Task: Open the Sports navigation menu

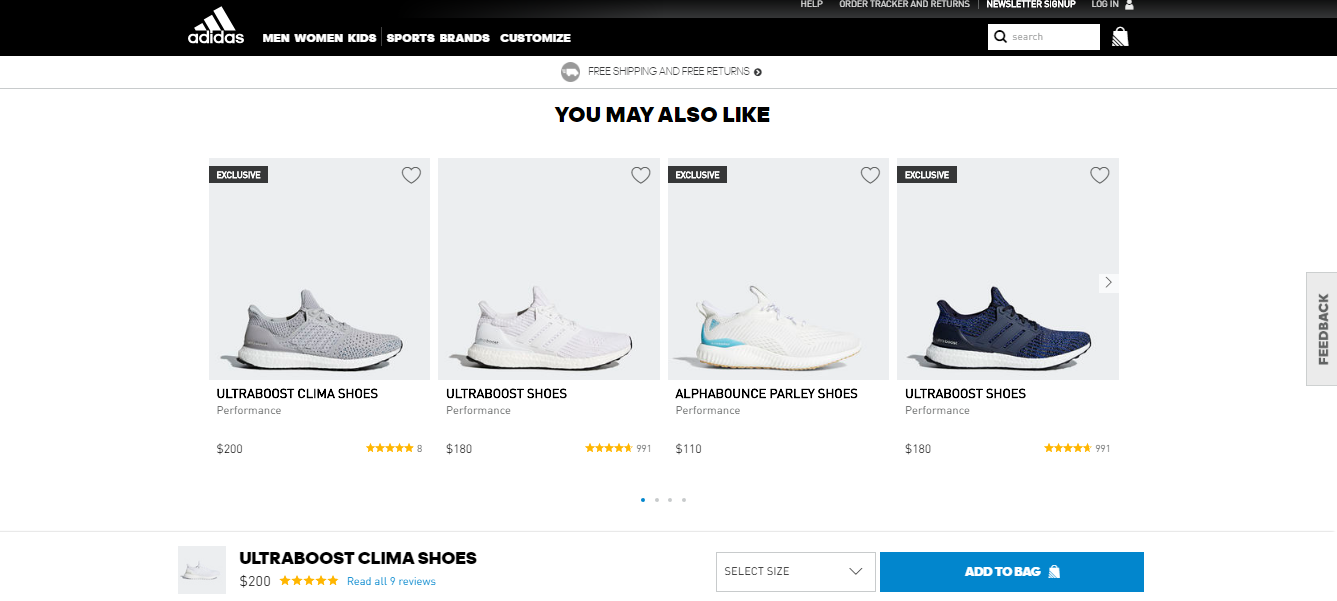Action: 411,38
